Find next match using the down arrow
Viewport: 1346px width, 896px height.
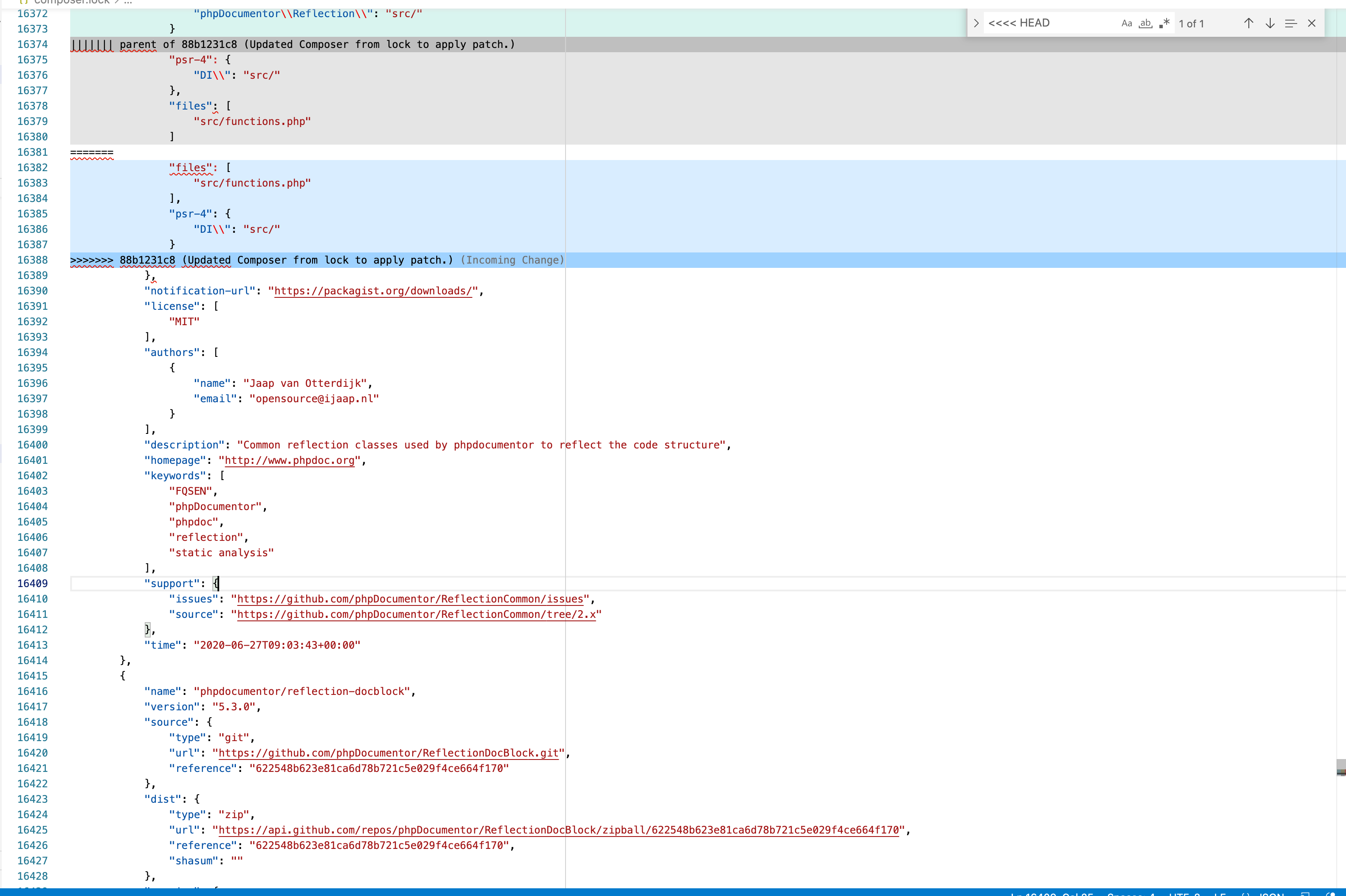1270,23
